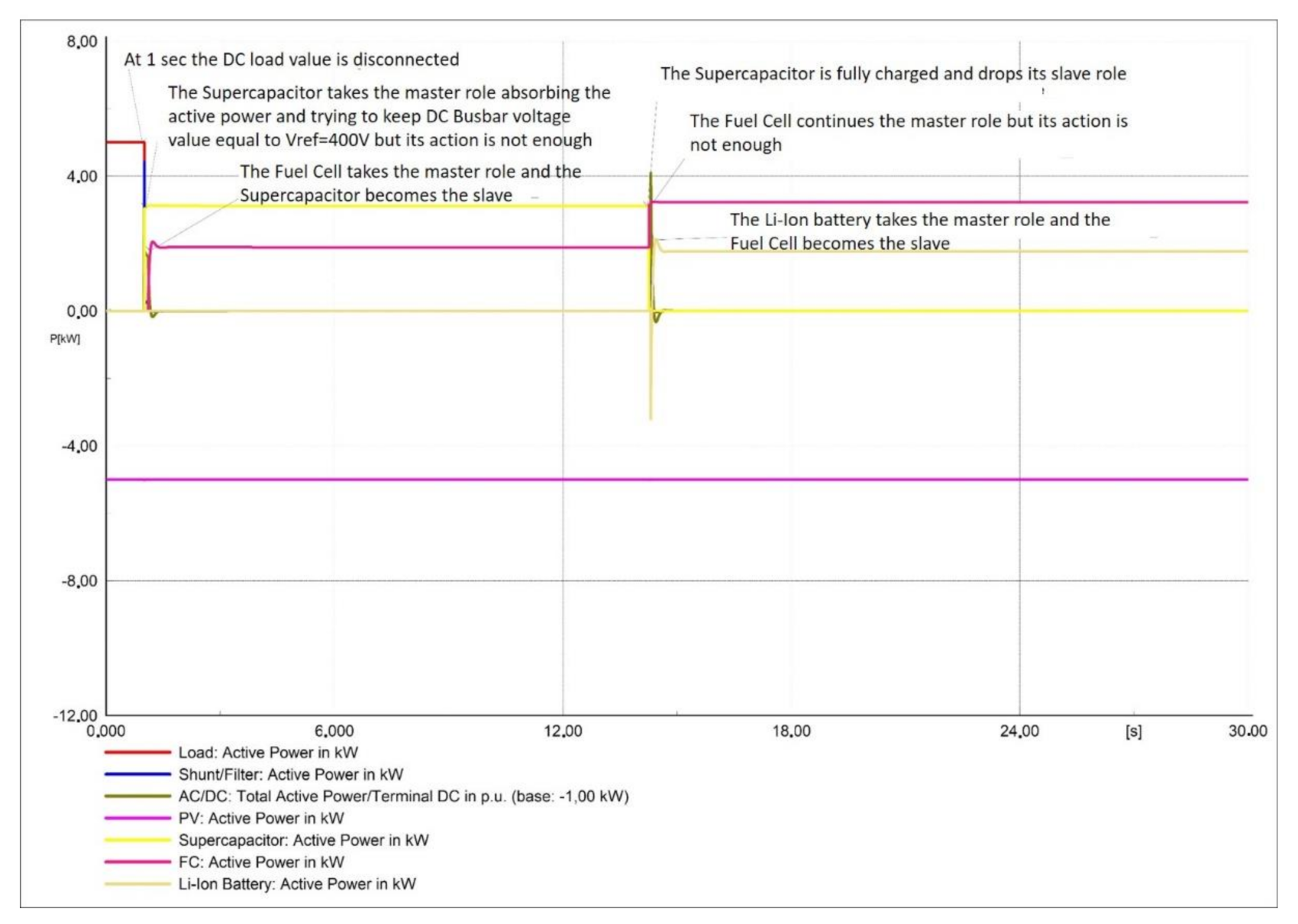Click the downward Li-Ion battery spike near 14 s
The height and width of the screenshot is (924, 1298).
tap(651, 367)
